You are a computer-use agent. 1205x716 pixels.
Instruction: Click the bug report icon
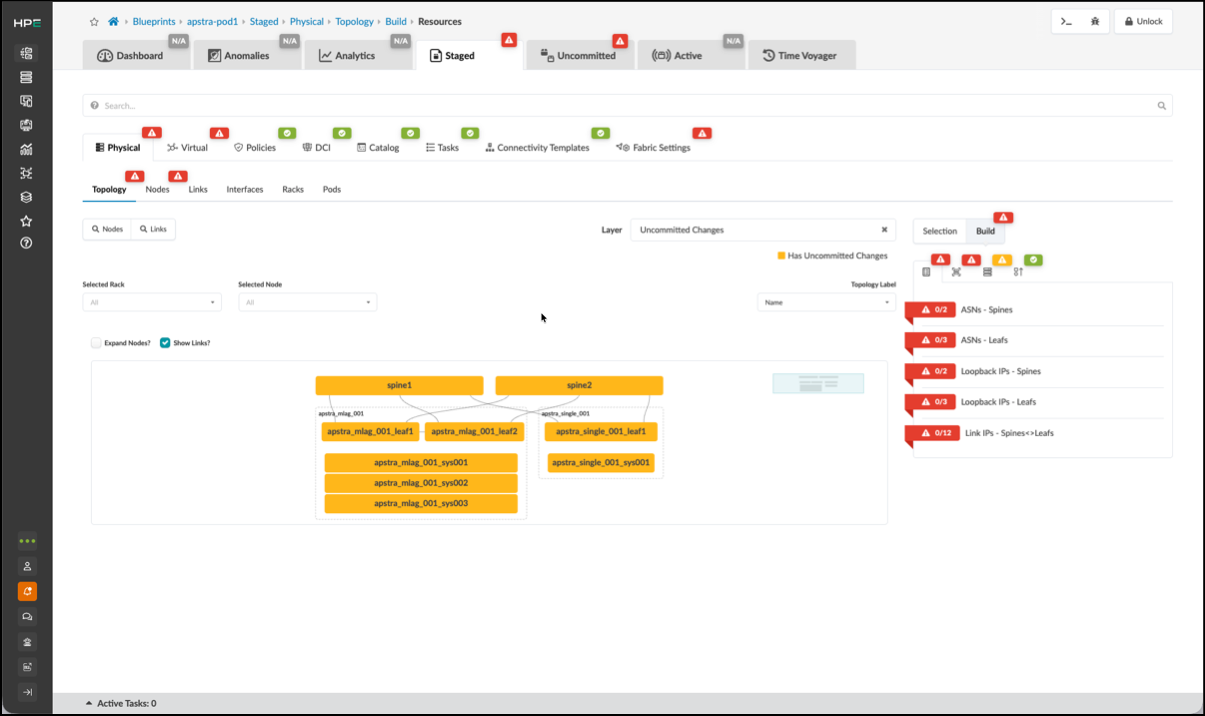1095,22
